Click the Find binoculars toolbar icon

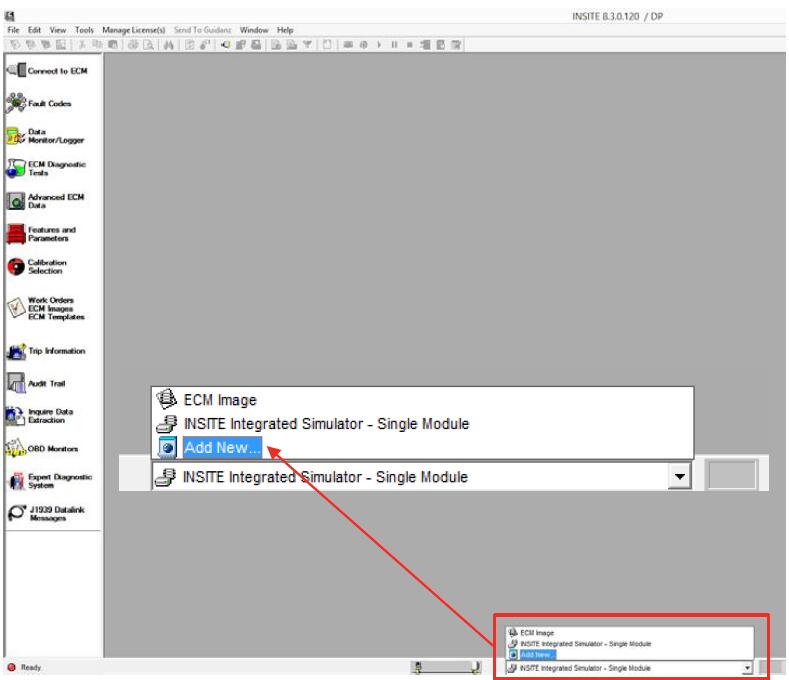click(169, 45)
